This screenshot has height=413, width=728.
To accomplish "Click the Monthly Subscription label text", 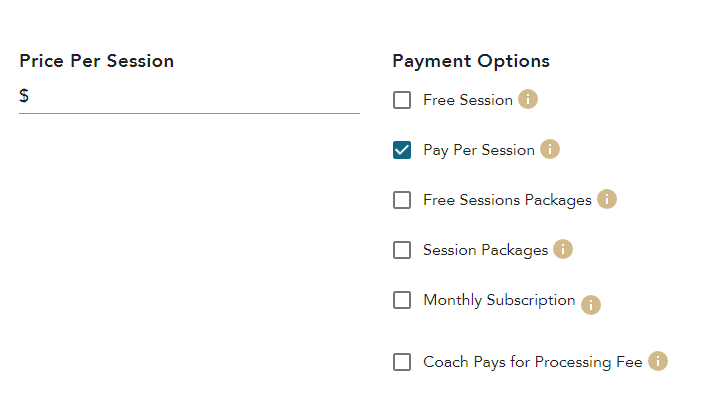I will click(x=499, y=300).
